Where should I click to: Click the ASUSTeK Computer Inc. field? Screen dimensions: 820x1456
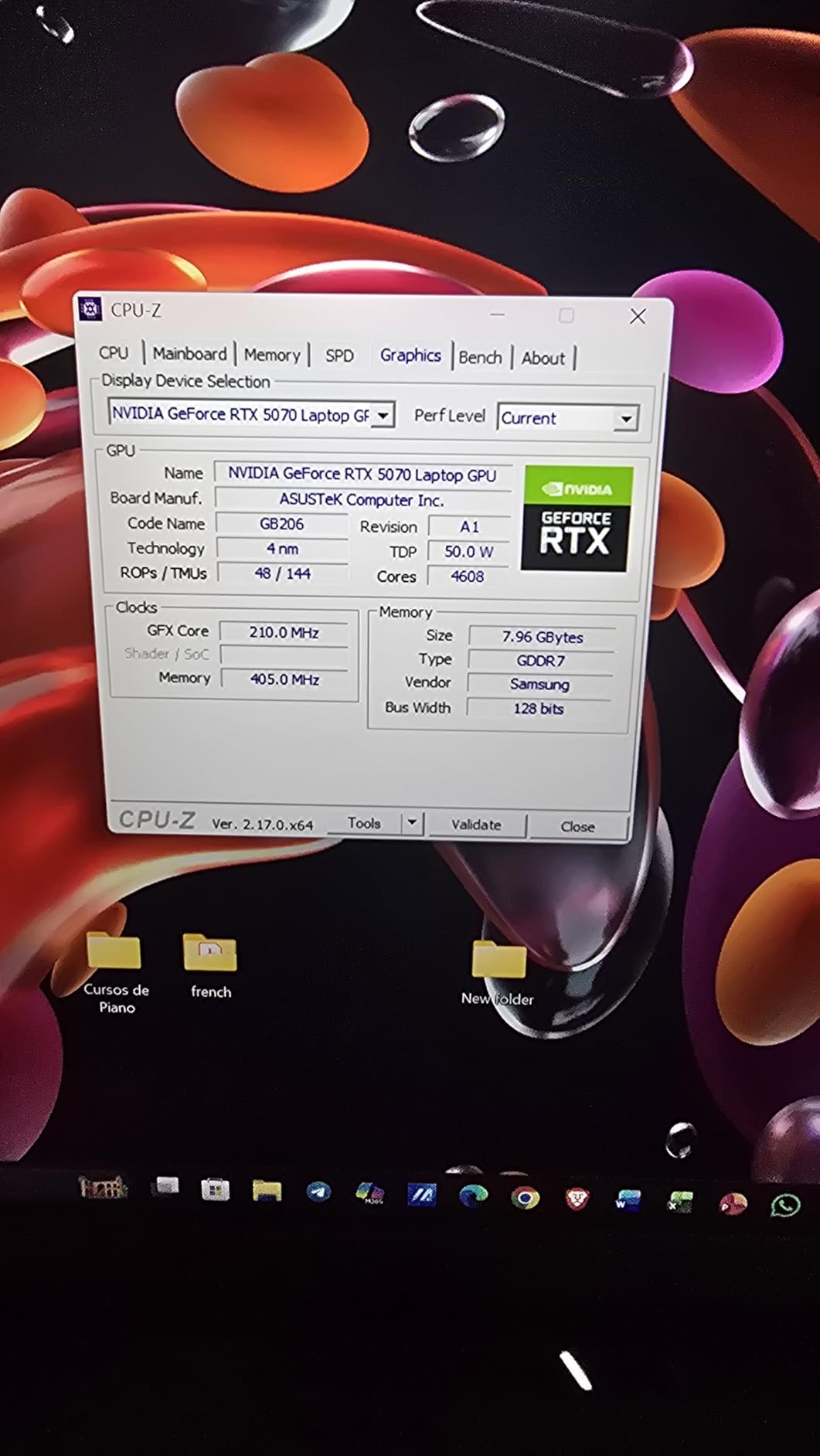[362, 499]
